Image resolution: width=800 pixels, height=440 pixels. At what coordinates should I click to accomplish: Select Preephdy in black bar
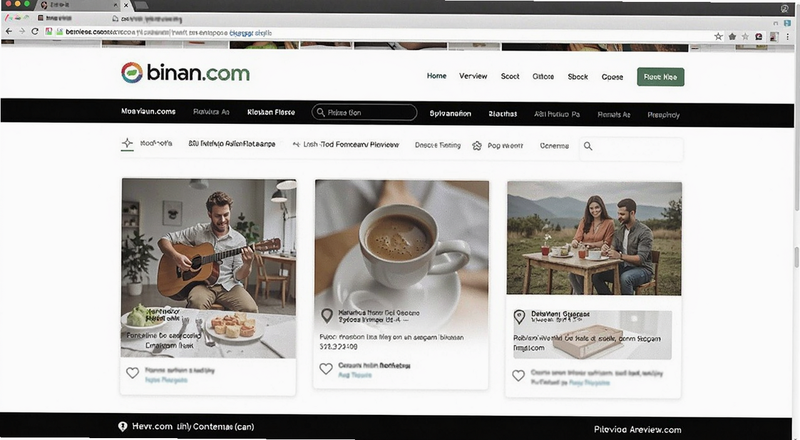663,115
